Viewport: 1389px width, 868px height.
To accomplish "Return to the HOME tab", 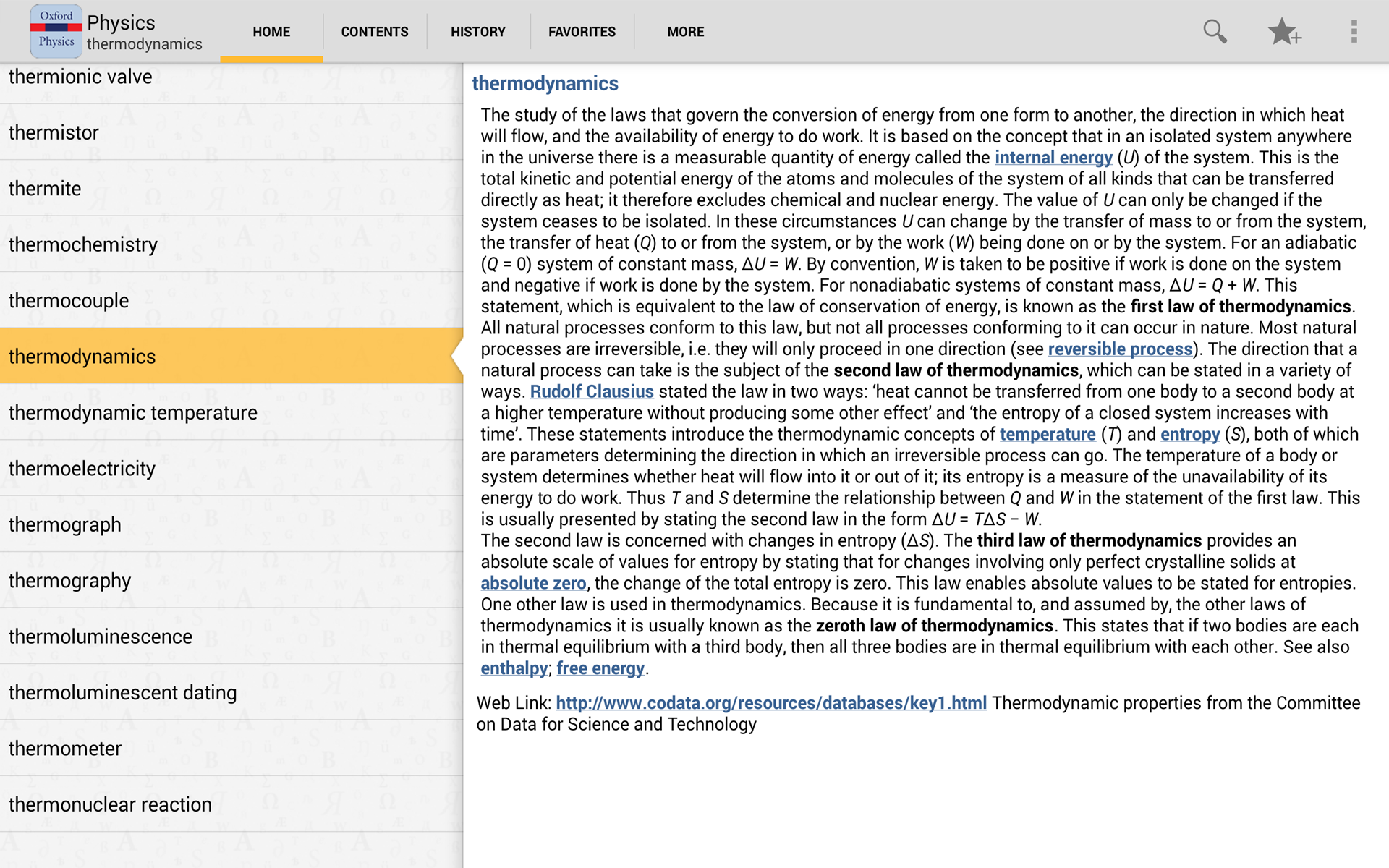I will click(271, 31).
